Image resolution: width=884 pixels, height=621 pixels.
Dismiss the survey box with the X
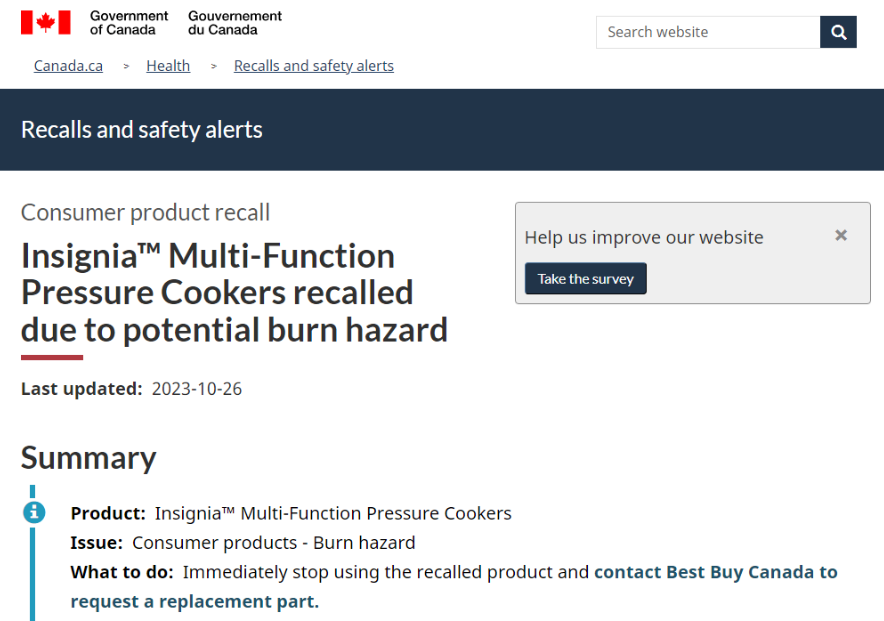pos(841,235)
